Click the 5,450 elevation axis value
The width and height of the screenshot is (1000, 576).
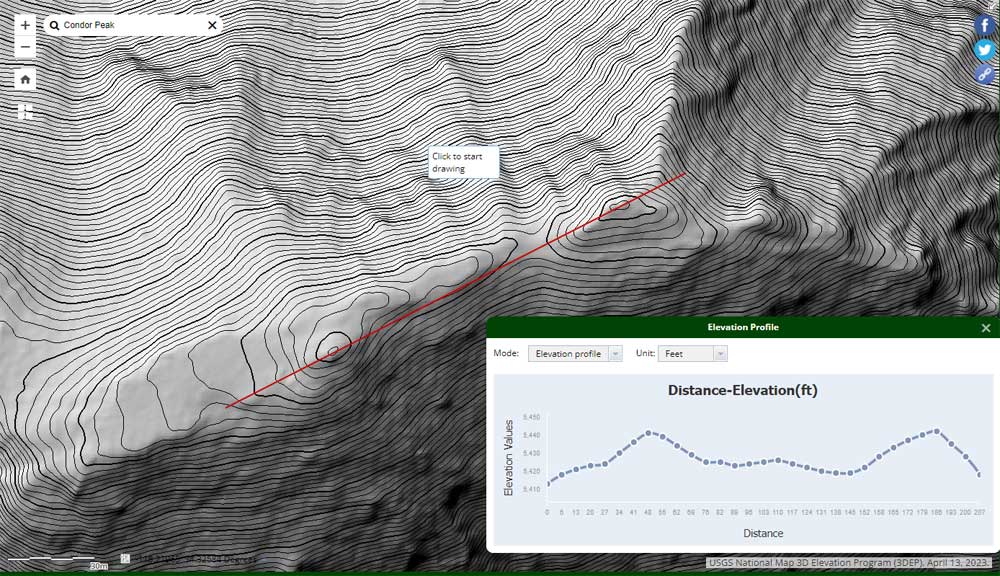point(531,417)
